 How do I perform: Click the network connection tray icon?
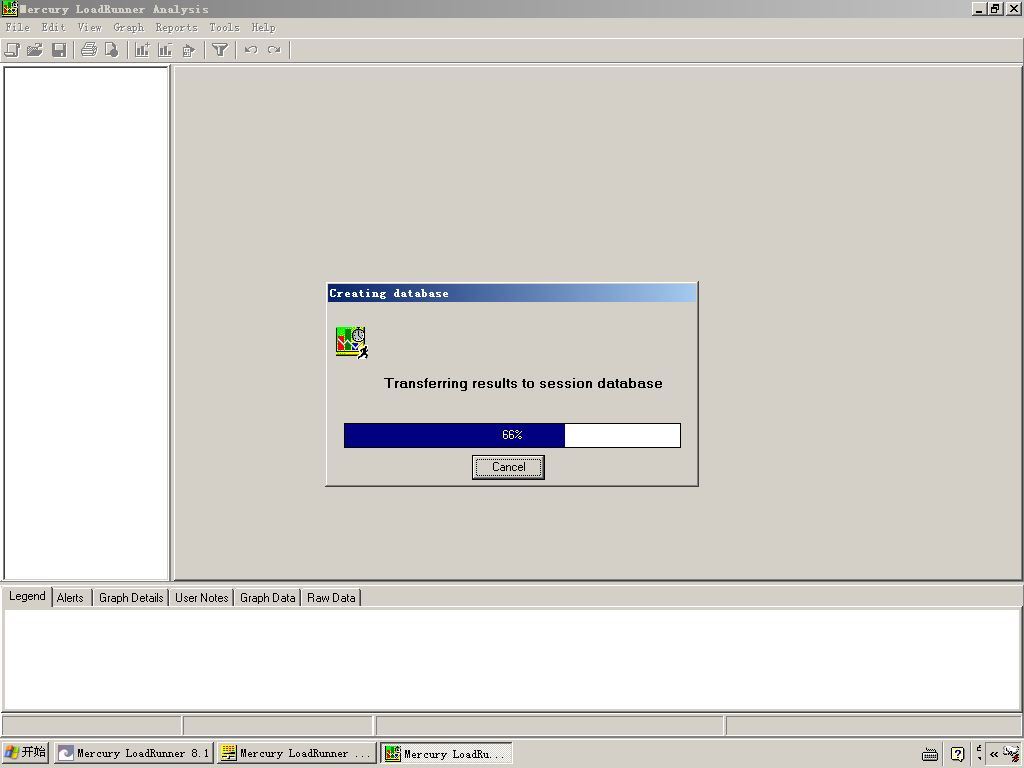pos(1011,753)
